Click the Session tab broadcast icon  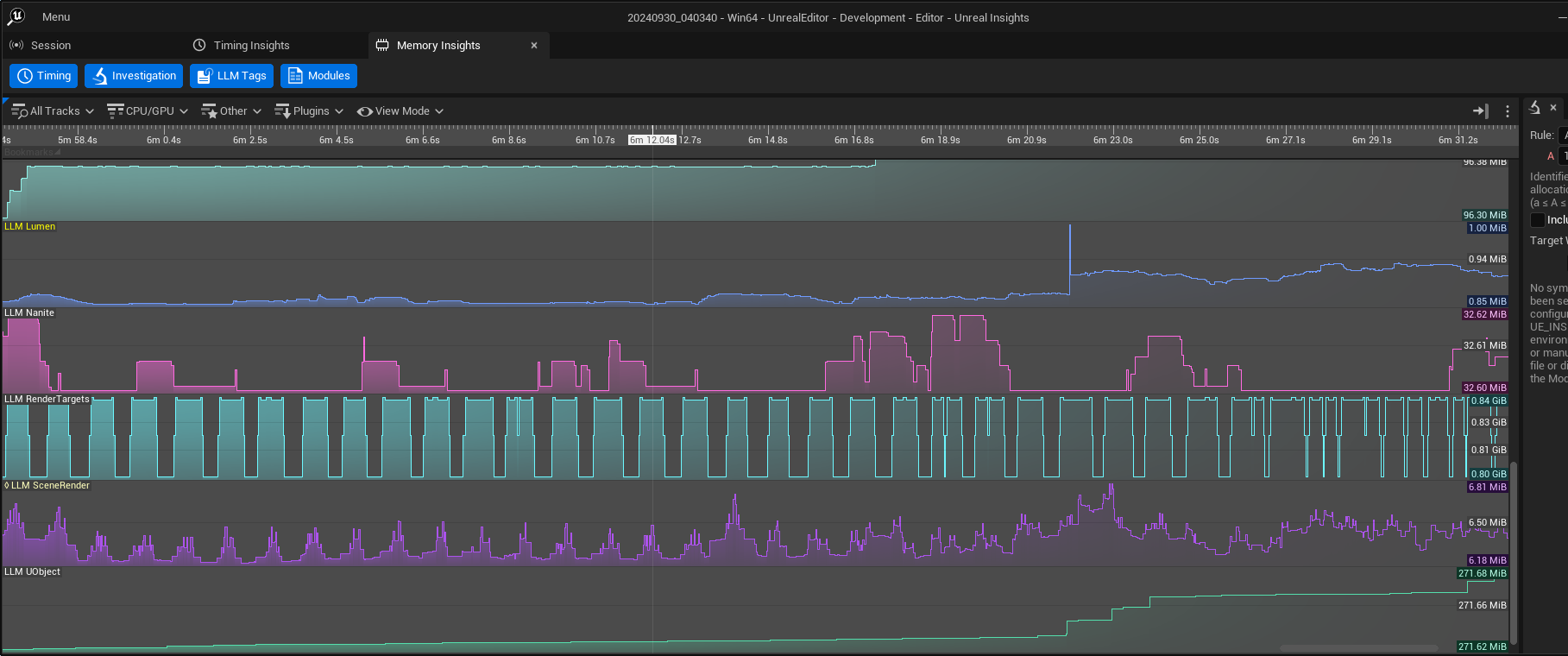tap(16, 46)
